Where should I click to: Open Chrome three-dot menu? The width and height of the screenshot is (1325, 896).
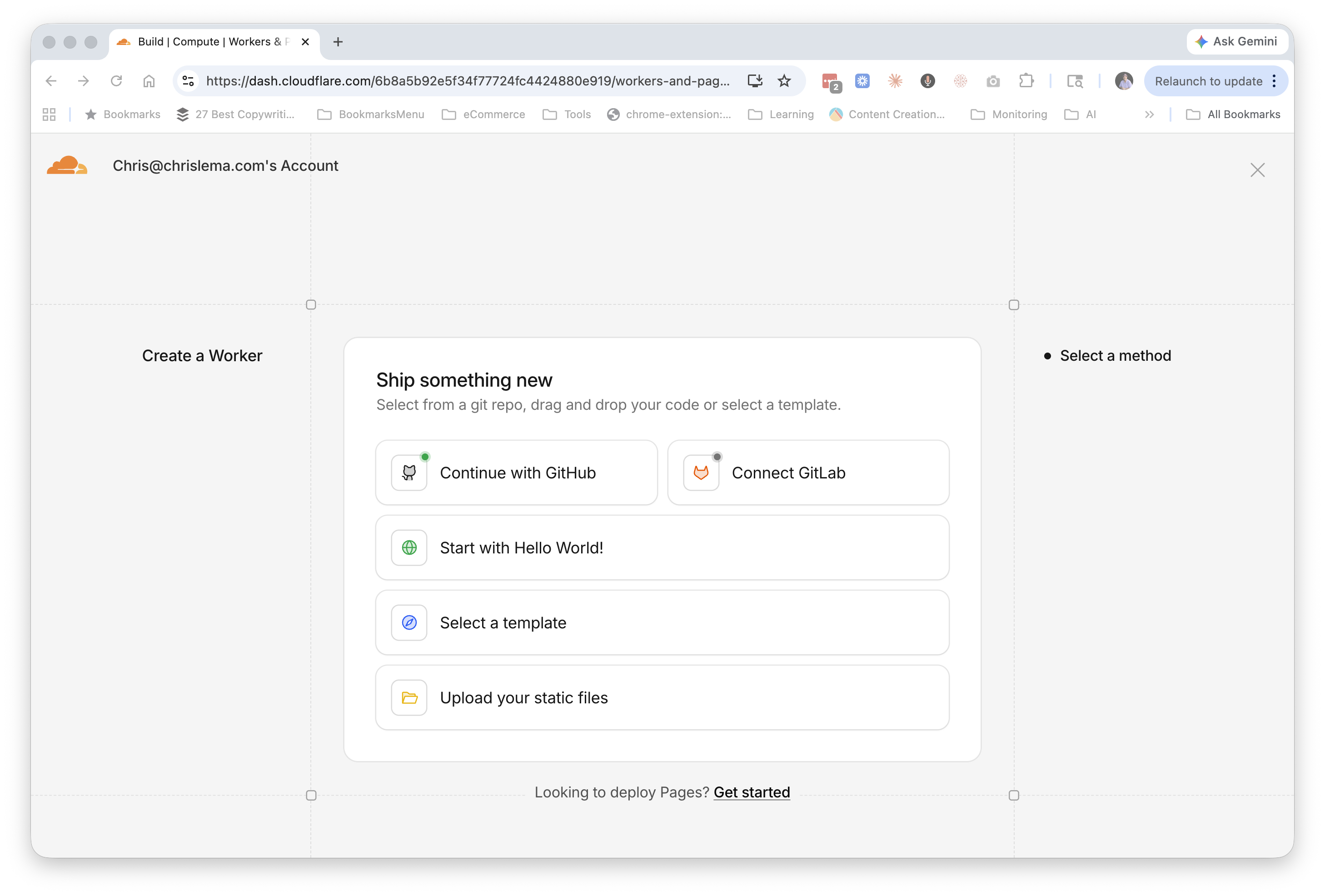click(x=1274, y=81)
